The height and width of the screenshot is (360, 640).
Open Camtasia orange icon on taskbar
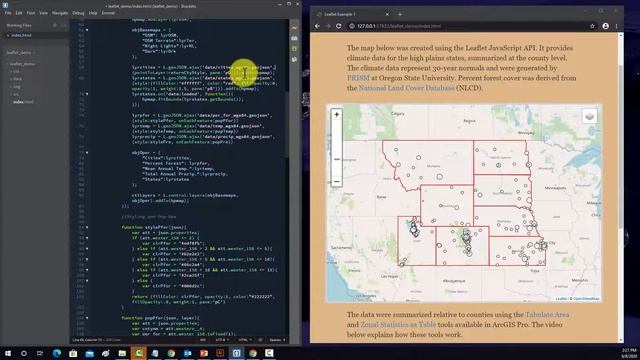138,353
